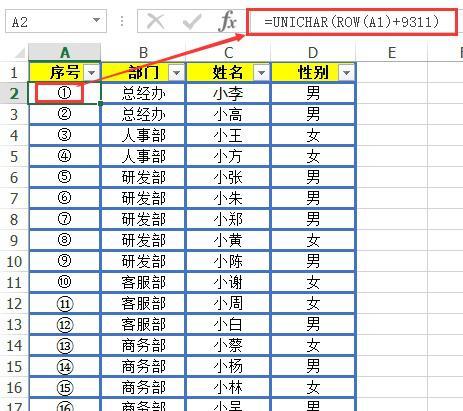
Task: Select name cell 小杨
Action: [228, 366]
